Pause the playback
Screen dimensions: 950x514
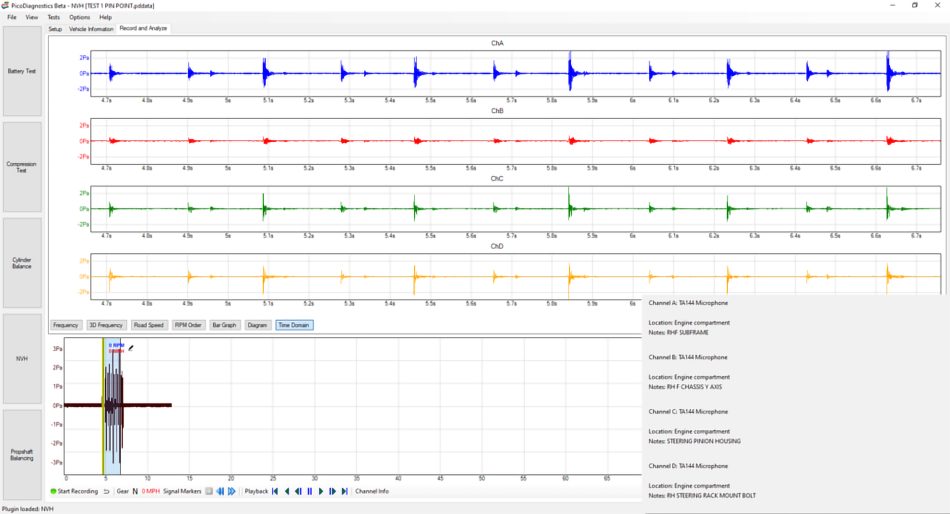[310, 491]
